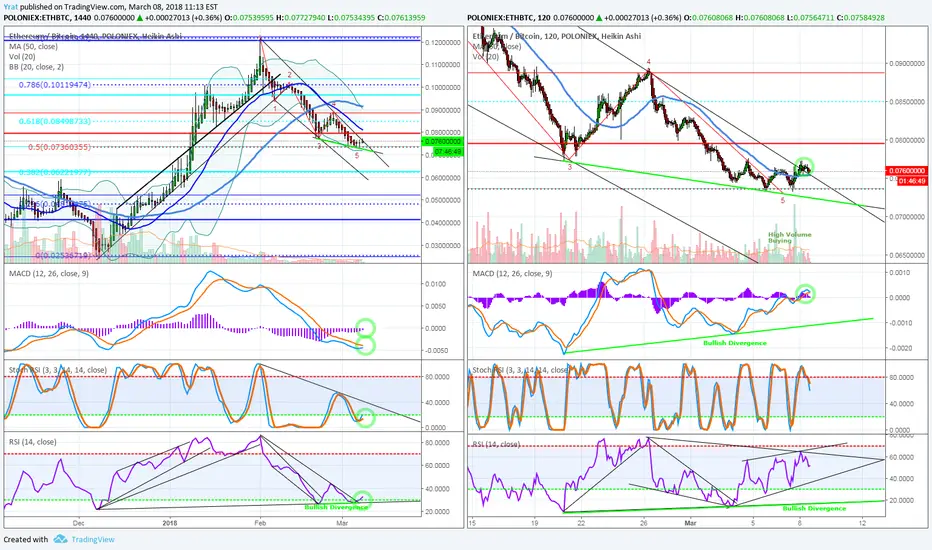This screenshot has width=932, height=550.
Task: Click right chart 'RSI (14, close)' label
Action: pos(496,444)
